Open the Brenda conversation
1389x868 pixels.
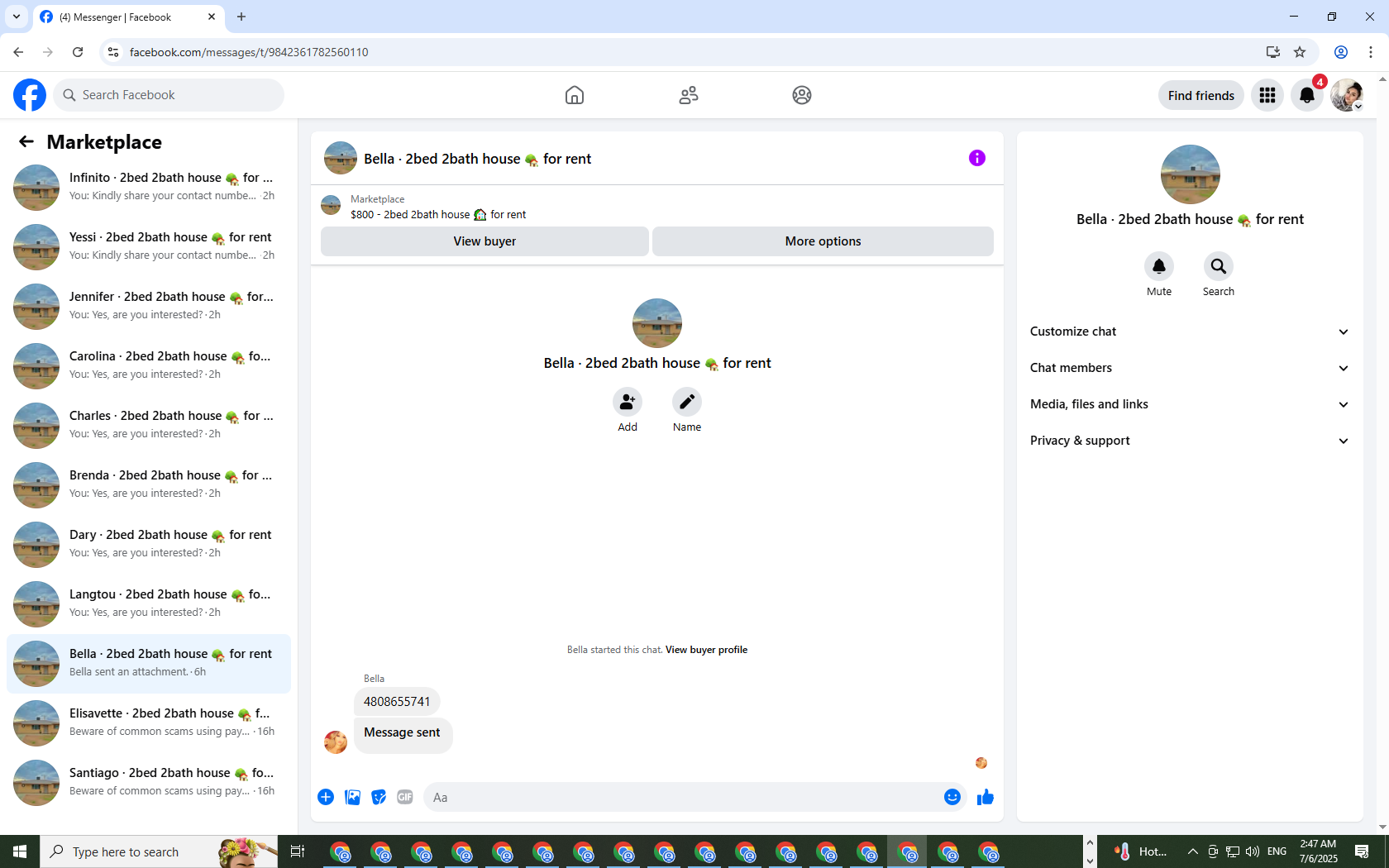149,484
